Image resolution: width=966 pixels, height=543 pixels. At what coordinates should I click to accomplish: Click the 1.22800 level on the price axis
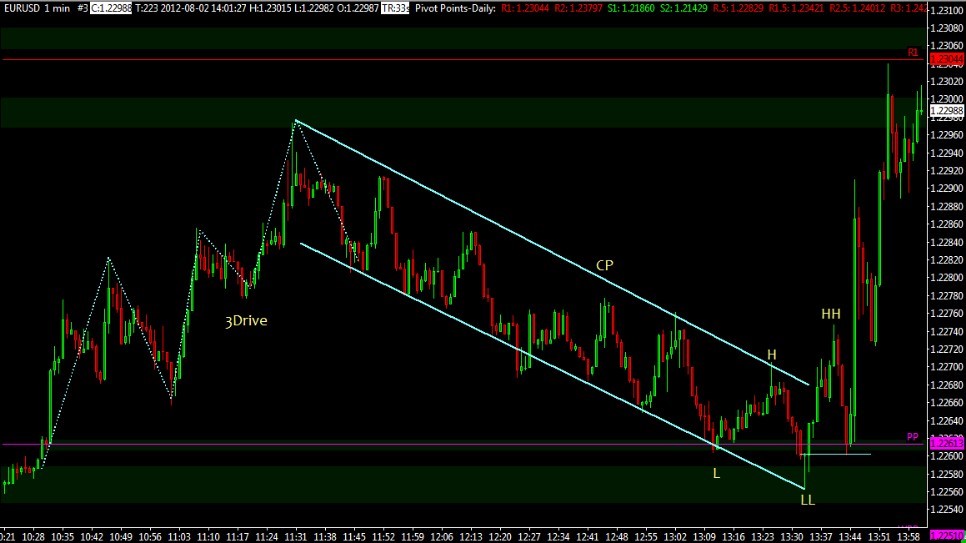(947, 277)
